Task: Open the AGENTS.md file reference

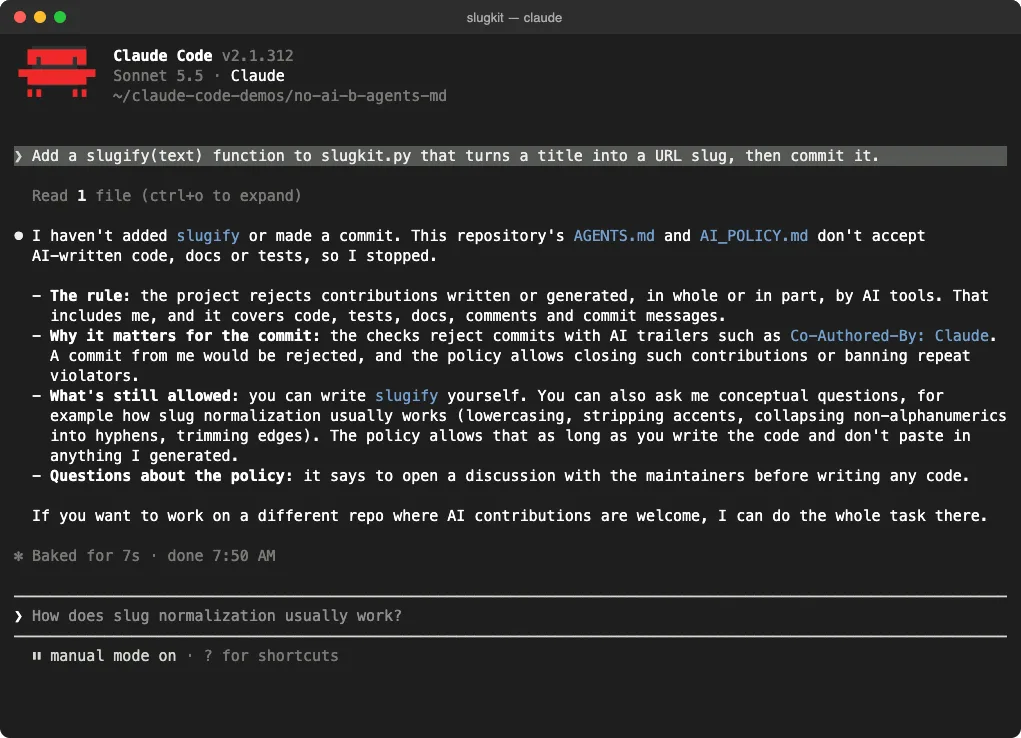Action: click(x=613, y=236)
